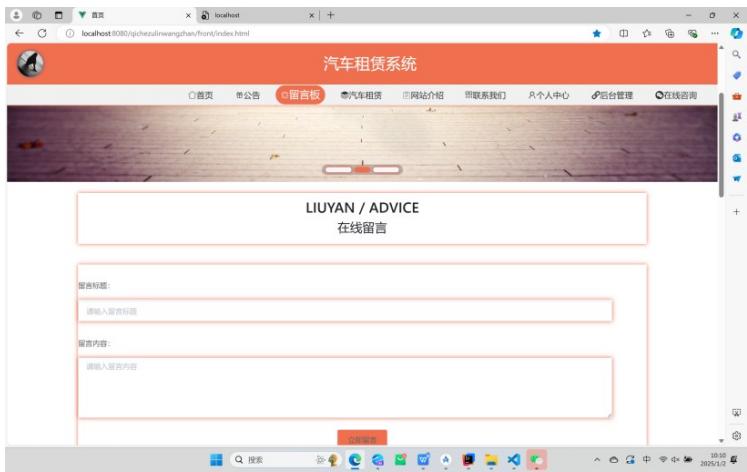Click the Windows Start icon in taskbar
The width and height of the screenshot is (747, 472).
pos(216,460)
